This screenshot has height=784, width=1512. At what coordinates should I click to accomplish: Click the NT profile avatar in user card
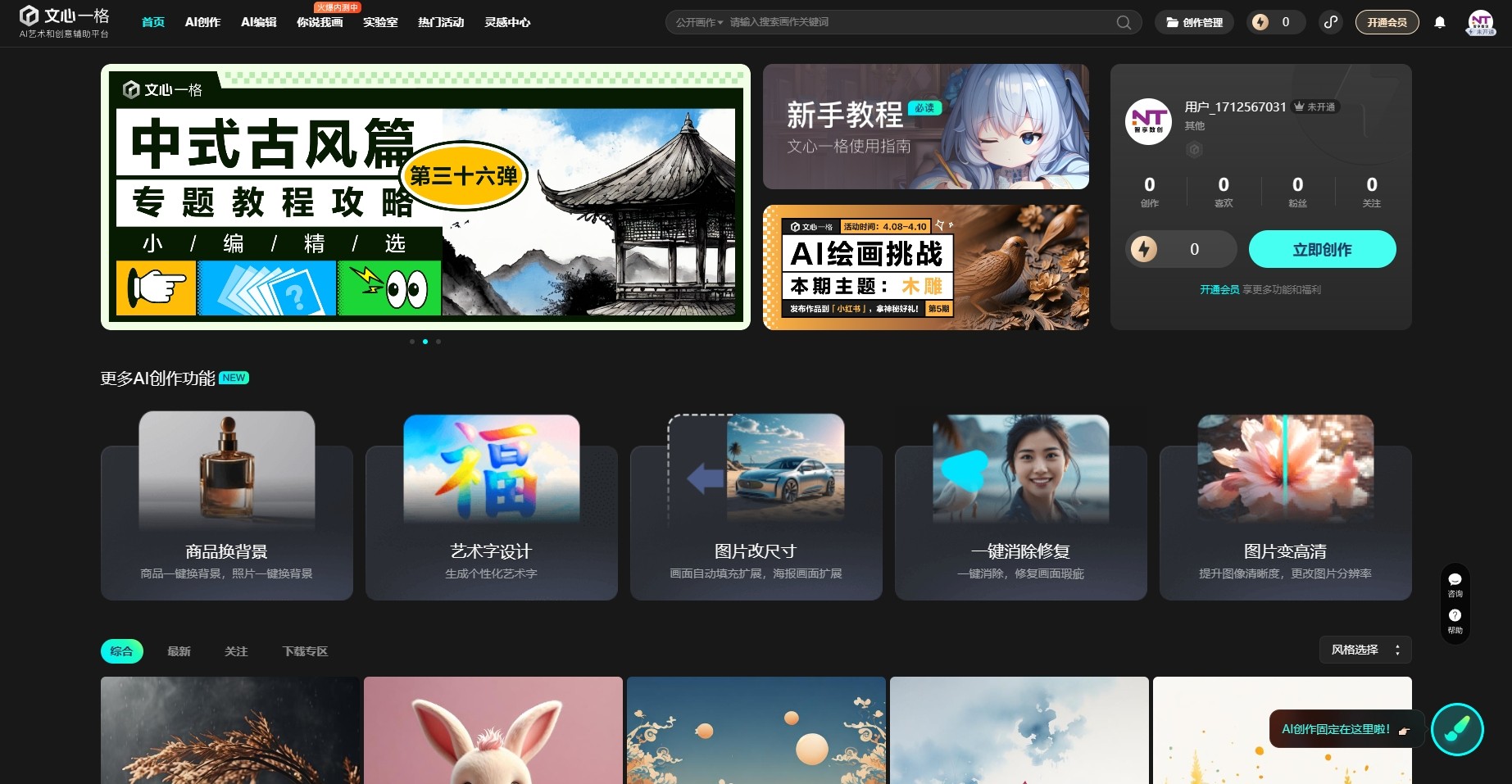(x=1148, y=121)
